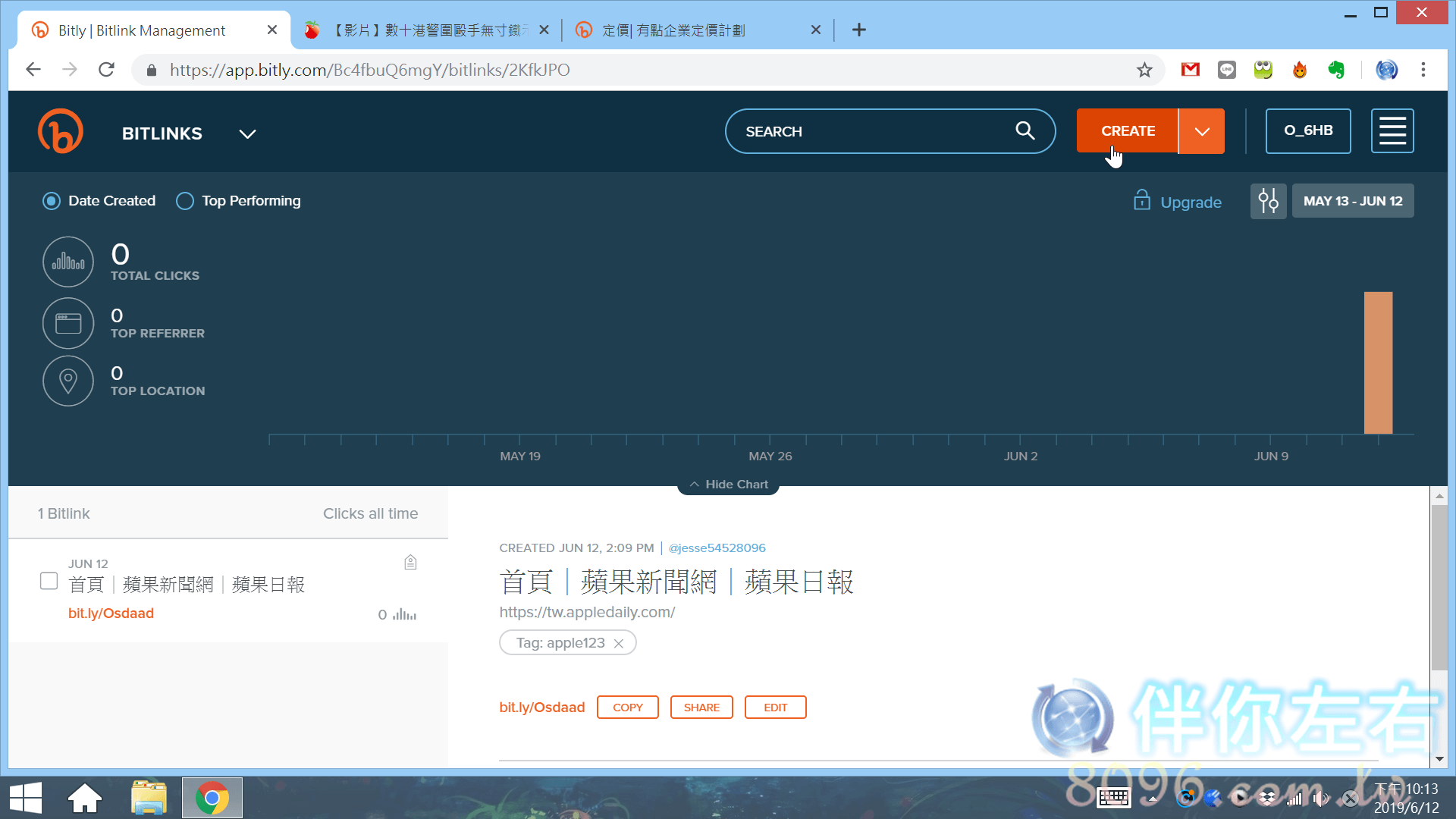This screenshot has height=819, width=1456.
Task: Click the Bitly logo icon
Action: (x=61, y=131)
